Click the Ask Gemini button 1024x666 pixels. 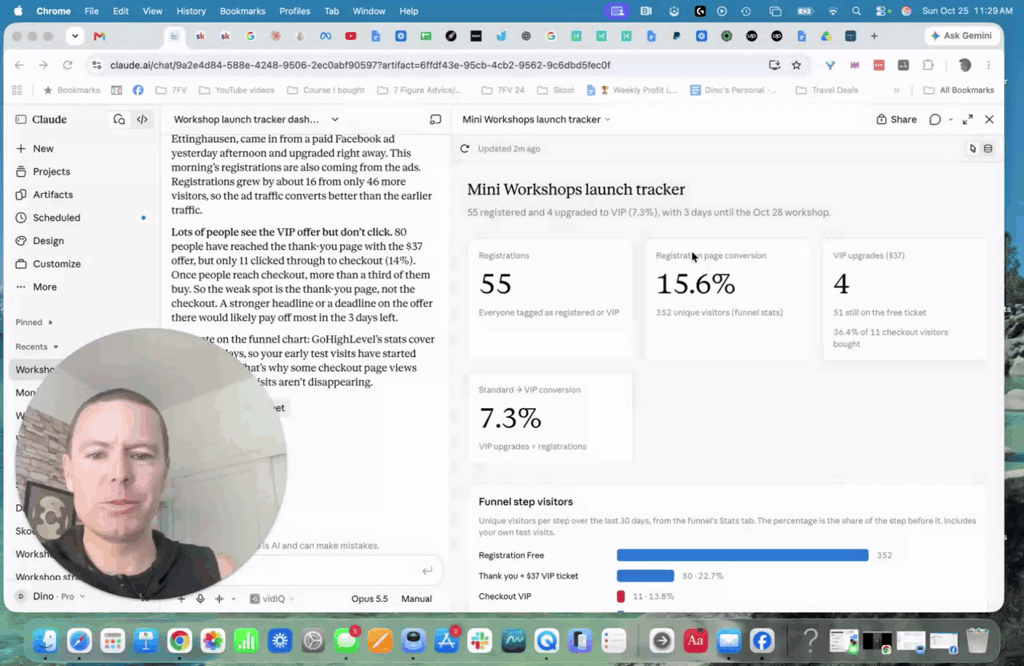961,36
